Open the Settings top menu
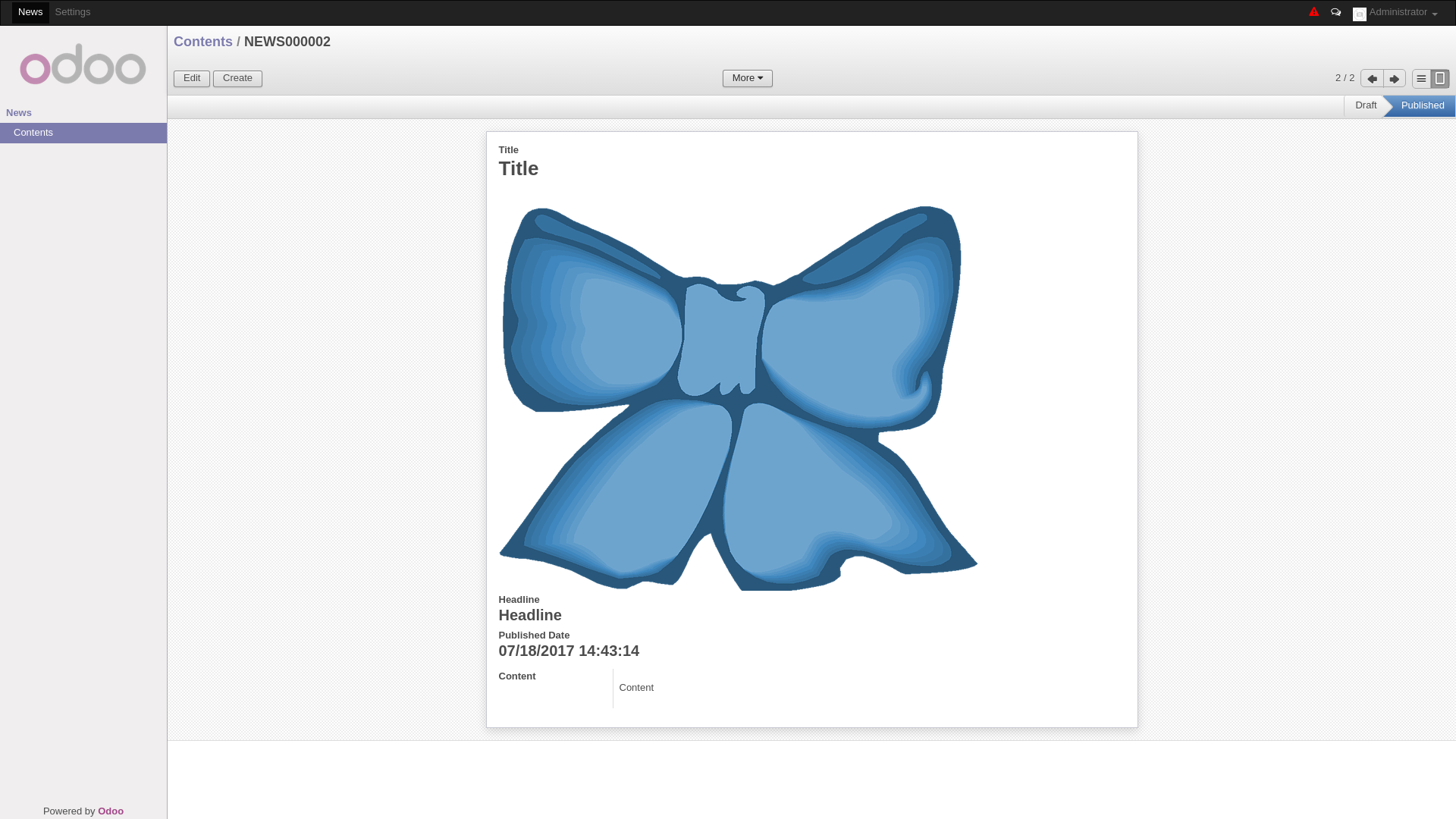 (73, 12)
